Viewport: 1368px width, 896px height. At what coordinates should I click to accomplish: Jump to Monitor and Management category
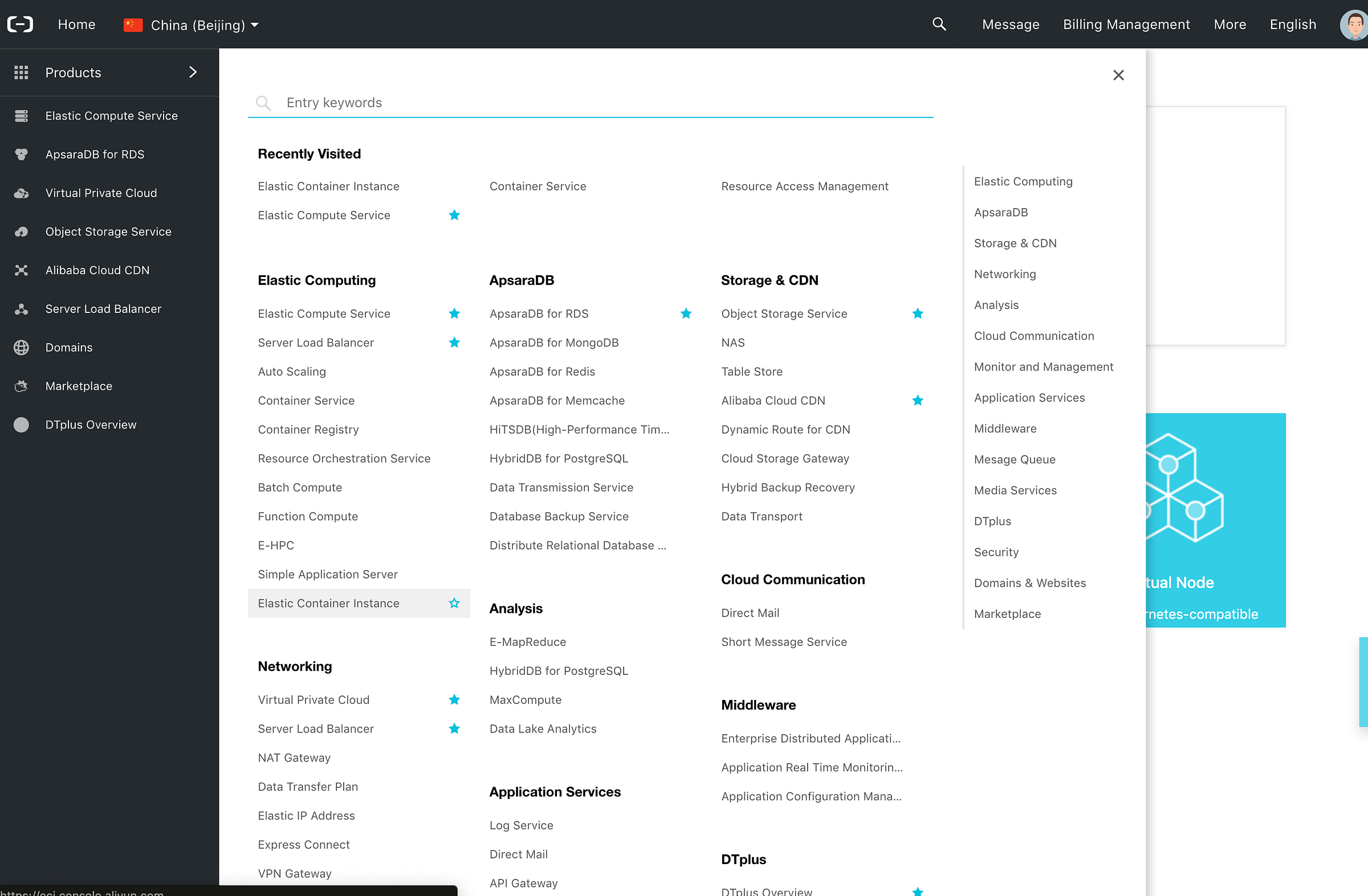click(x=1043, y=366)
